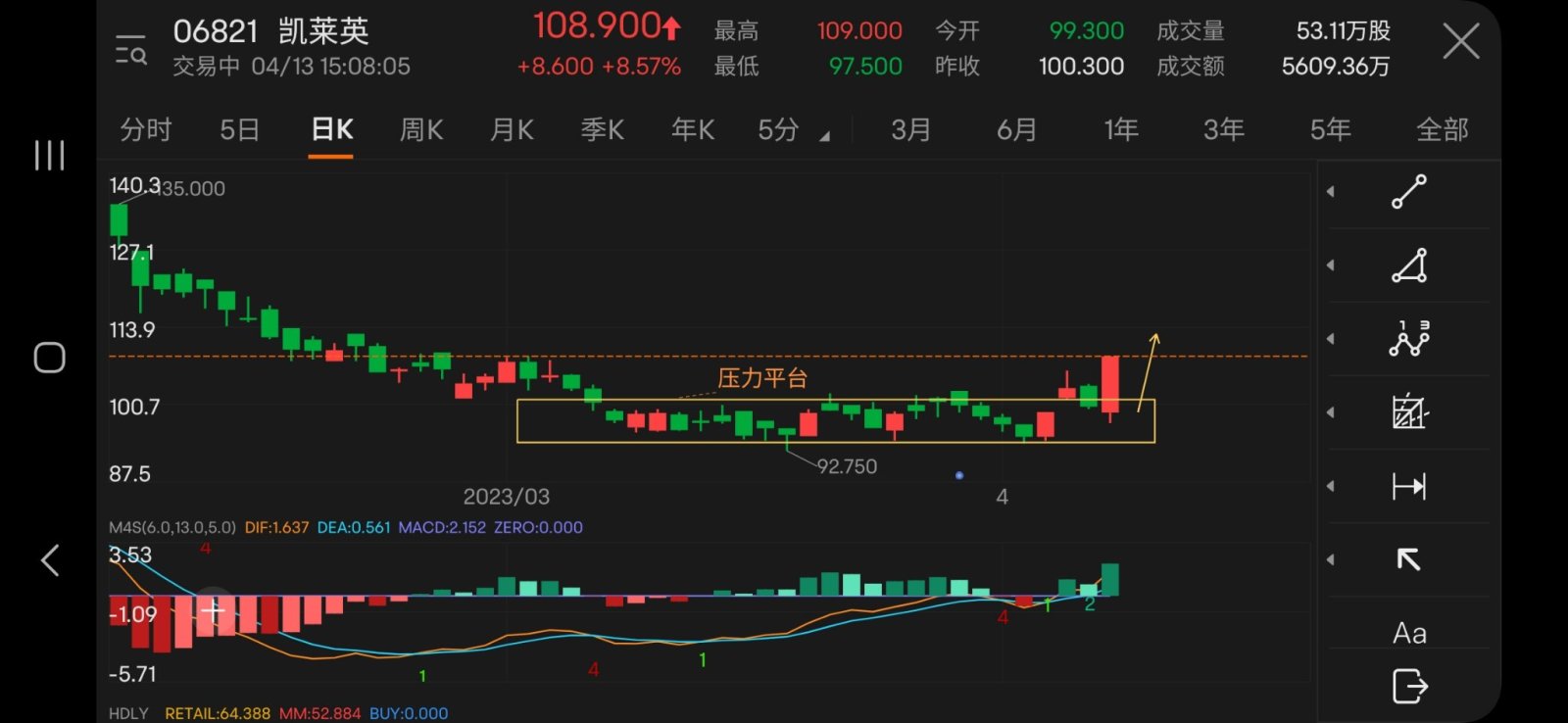Tap the crosshair marker on MACD chart
The image size is (1568, 723).
pos(213,611)
